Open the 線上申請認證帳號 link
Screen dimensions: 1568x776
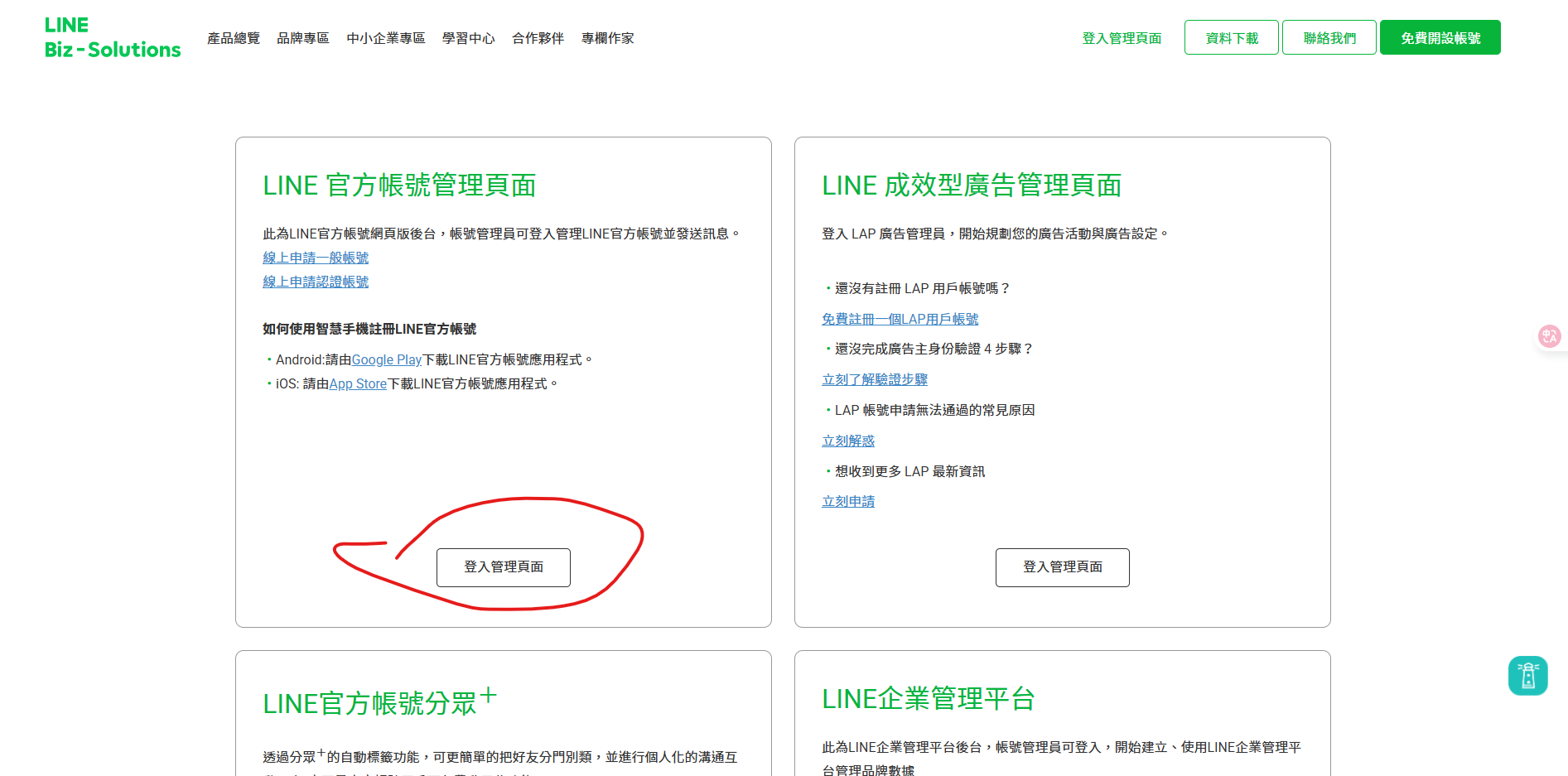tap(316, 282)
